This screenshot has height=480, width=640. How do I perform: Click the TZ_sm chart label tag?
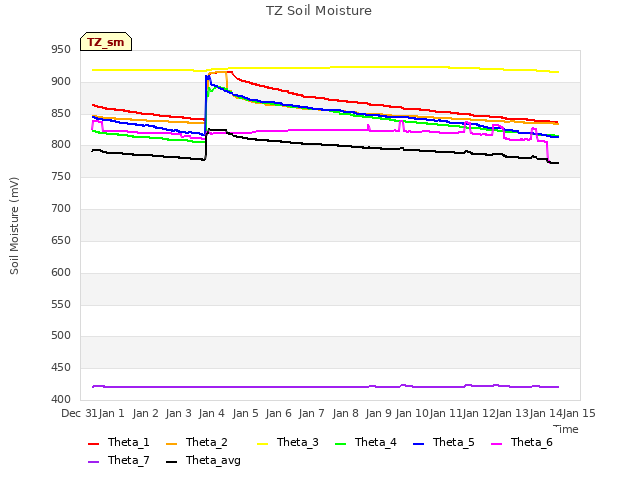(106, 42)
